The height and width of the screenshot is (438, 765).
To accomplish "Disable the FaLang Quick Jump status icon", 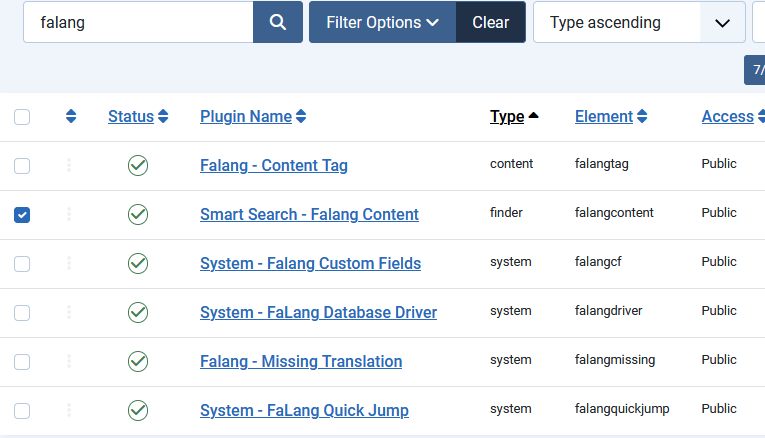I will (x=138, y=410).
